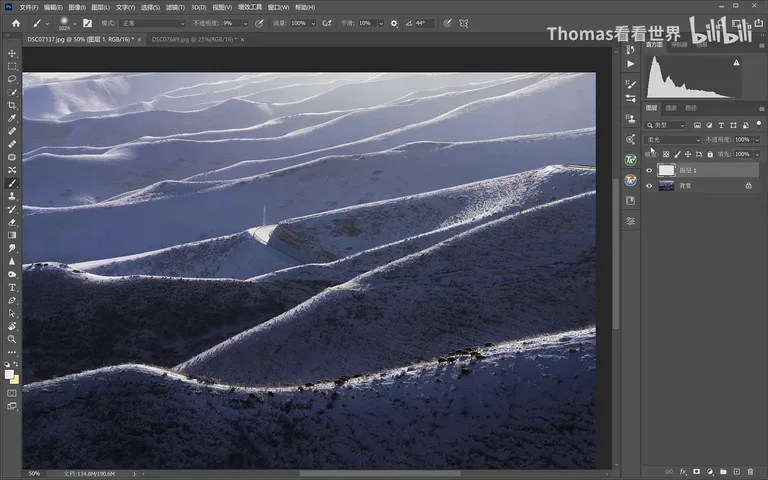Expand the smoothing 10% dropdown arrow

pyautogui.click(x=381, y=24)
